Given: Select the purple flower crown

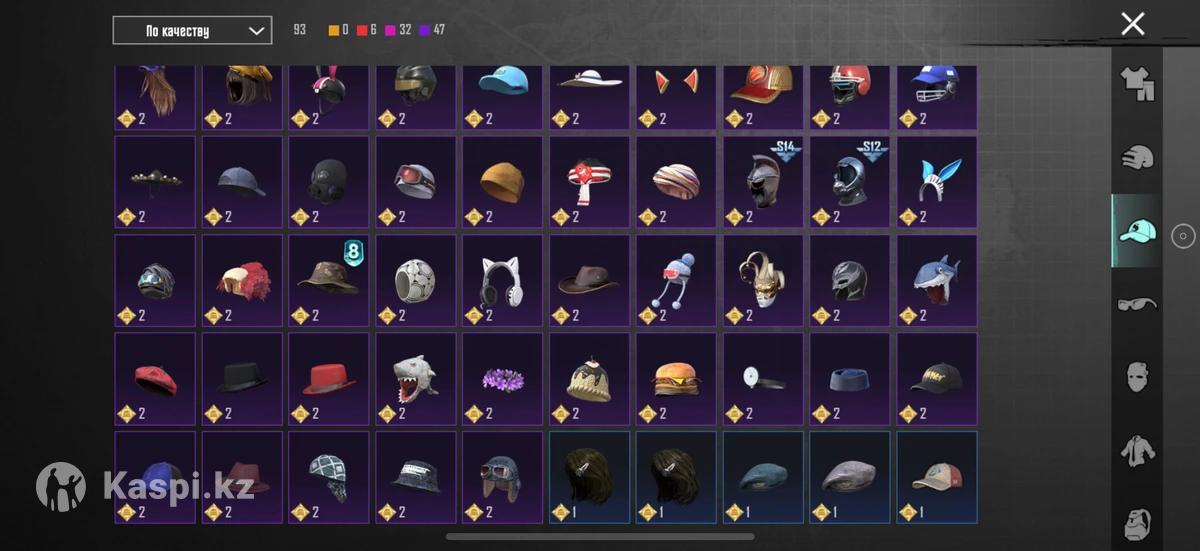Looking at the screenshot, I should (x=502, y=378).
